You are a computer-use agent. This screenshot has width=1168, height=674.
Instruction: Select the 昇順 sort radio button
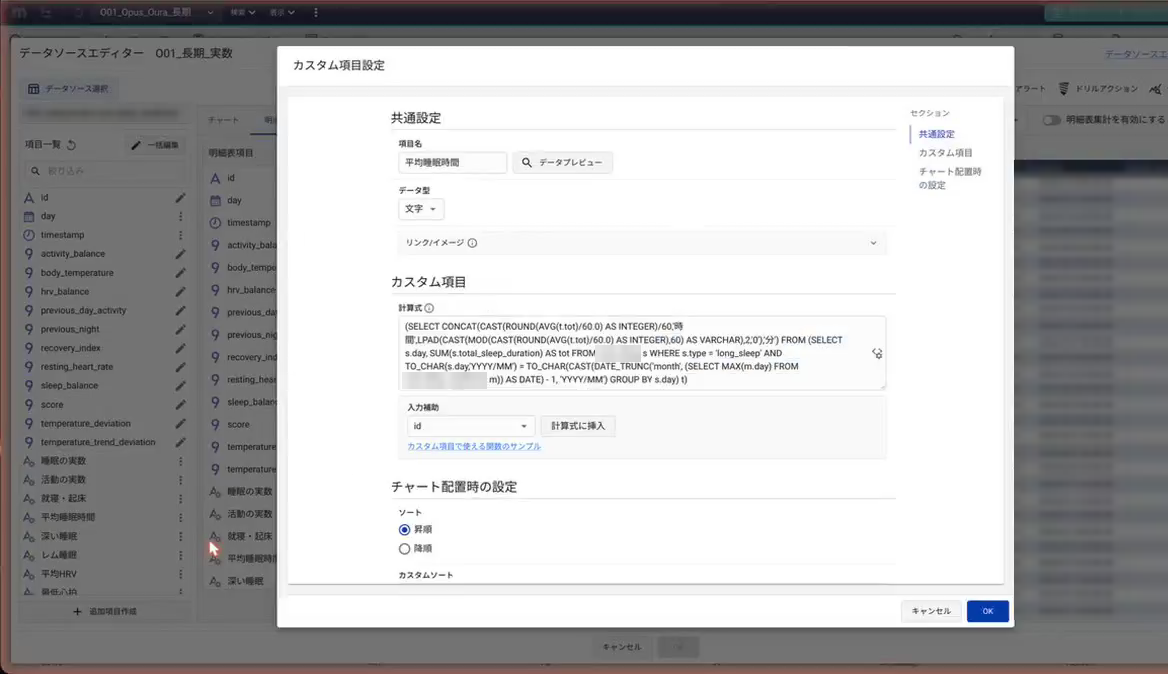point(404,530)
